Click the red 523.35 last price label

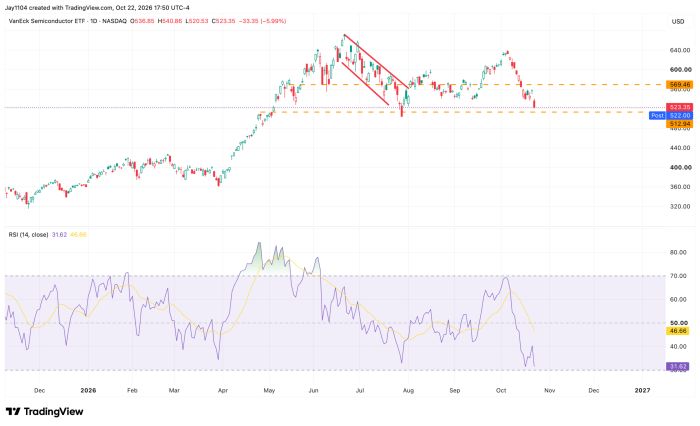(679, 107)
